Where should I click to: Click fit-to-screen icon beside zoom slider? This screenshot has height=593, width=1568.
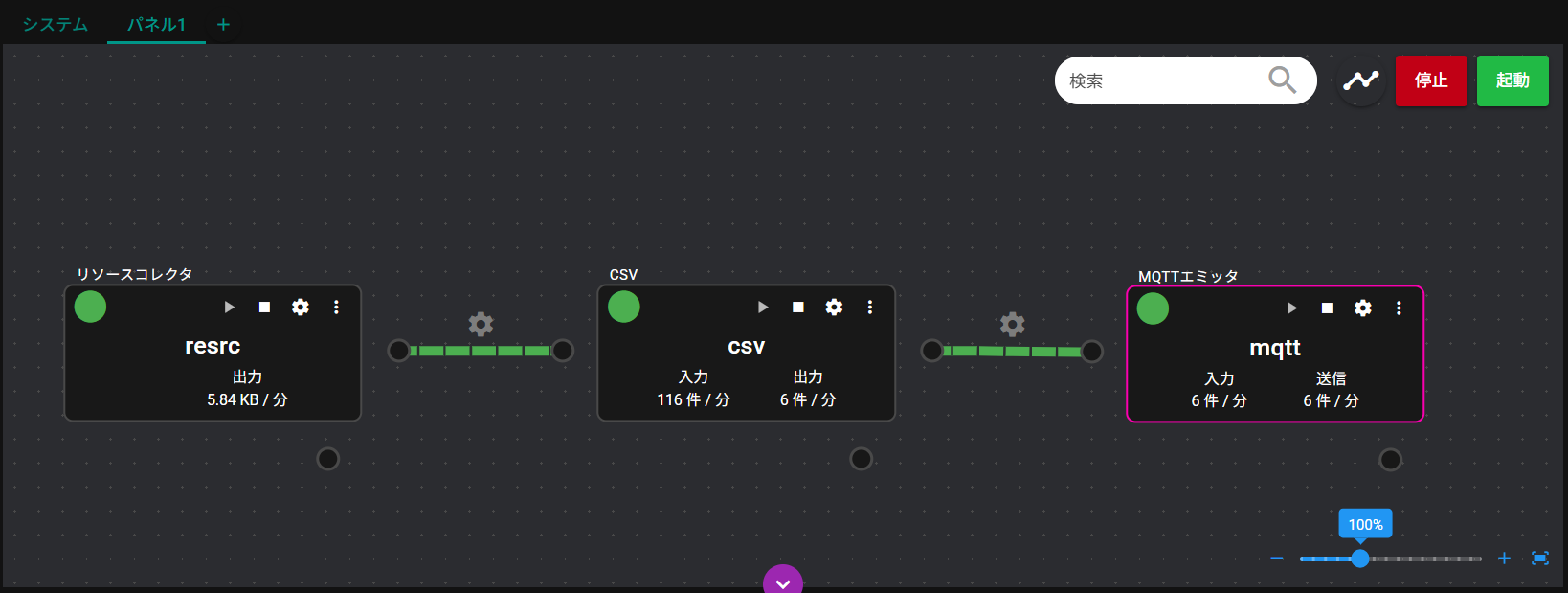pos(1539,559)
